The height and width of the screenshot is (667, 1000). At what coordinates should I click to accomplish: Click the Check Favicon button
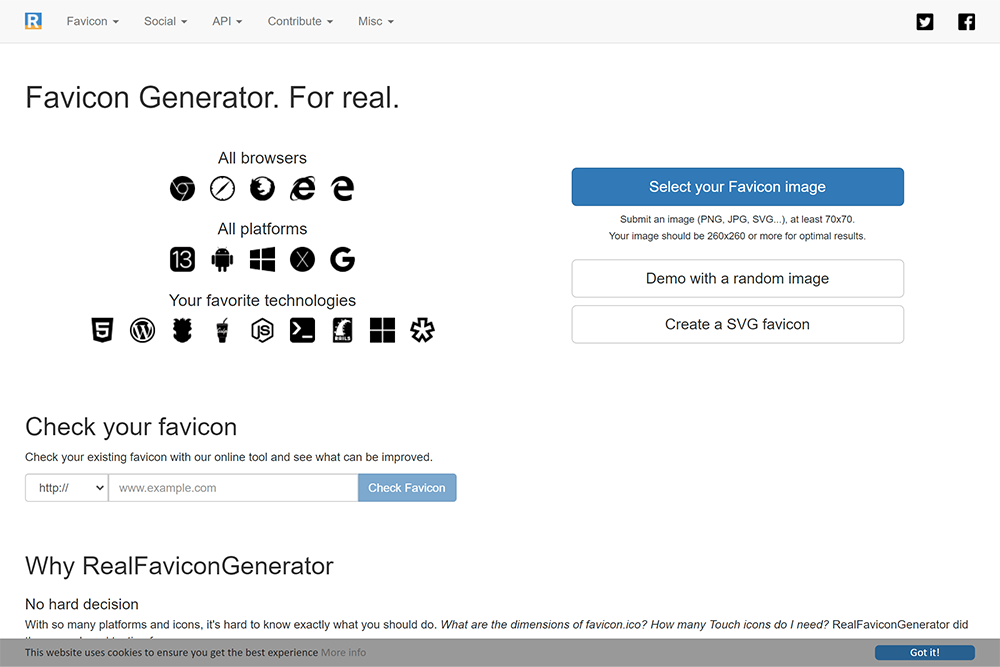click(407, 488)
